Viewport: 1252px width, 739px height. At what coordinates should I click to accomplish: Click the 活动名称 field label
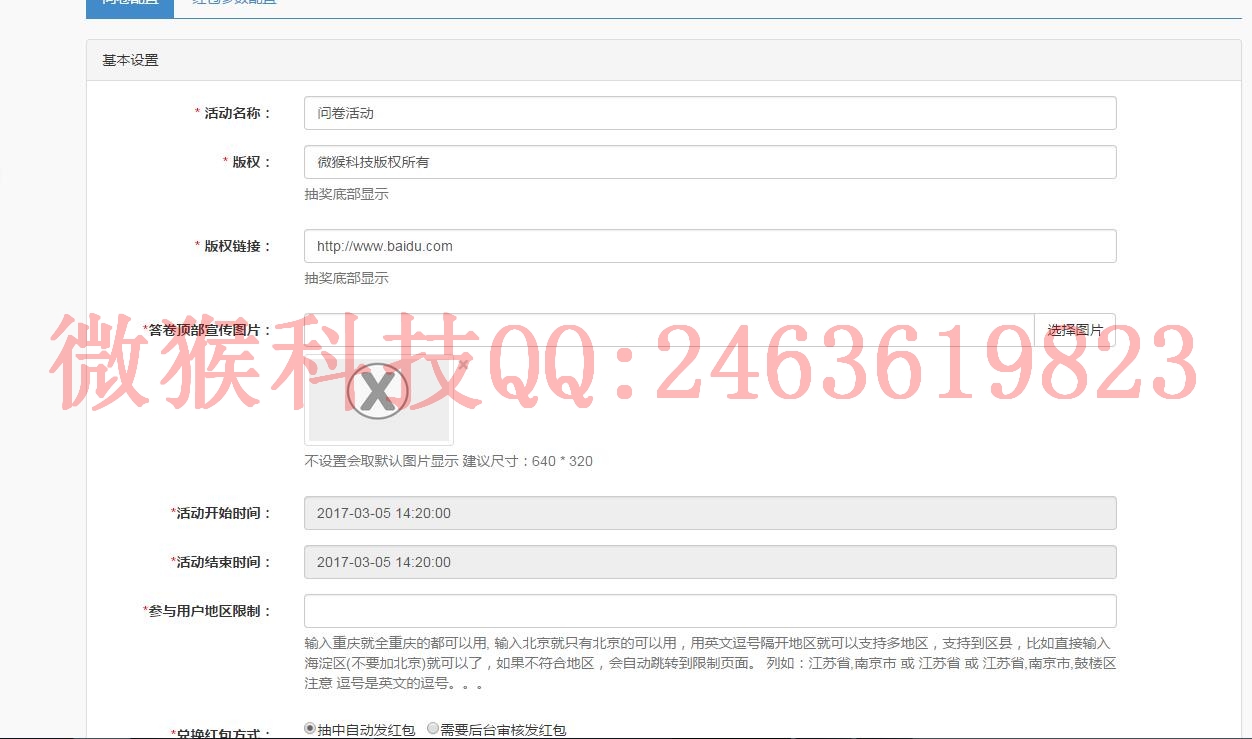pyautogui.click(x=233, y=113)
